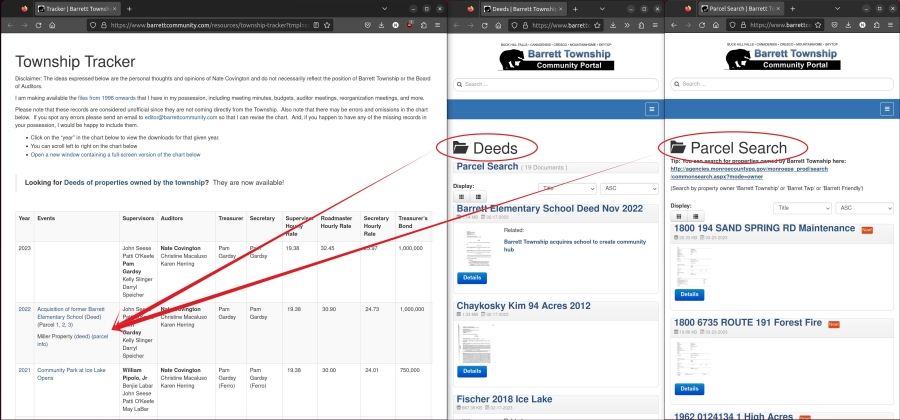
Task: Open Firefox menu in the Parcel Search window
Action: 890,25
